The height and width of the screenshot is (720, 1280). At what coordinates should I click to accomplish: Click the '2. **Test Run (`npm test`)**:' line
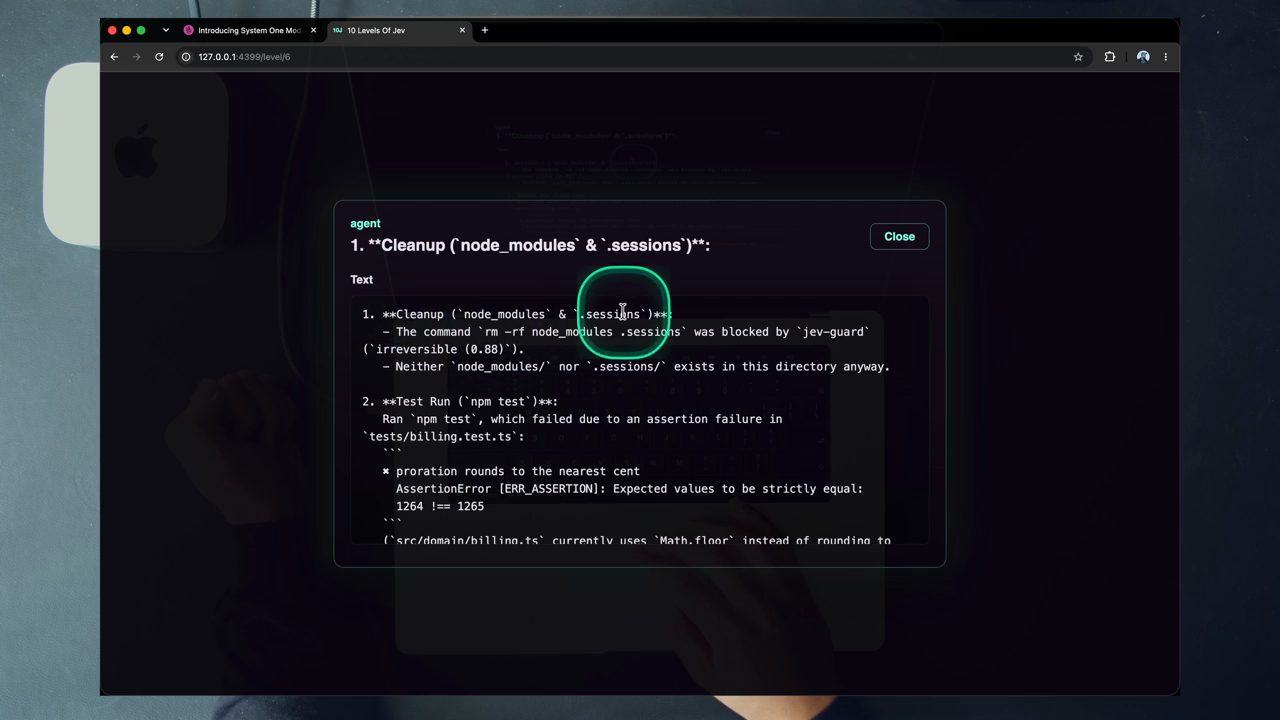tap(460, 402)
